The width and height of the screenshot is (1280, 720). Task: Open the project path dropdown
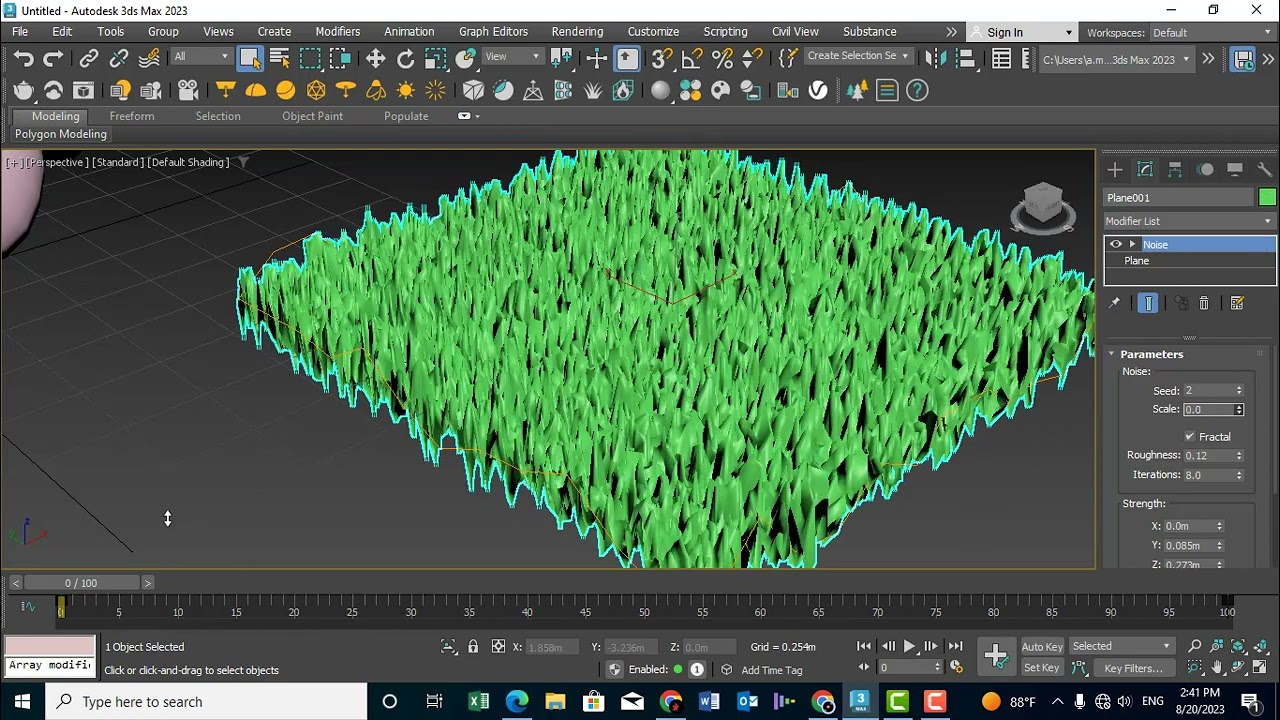point(1116,60)
